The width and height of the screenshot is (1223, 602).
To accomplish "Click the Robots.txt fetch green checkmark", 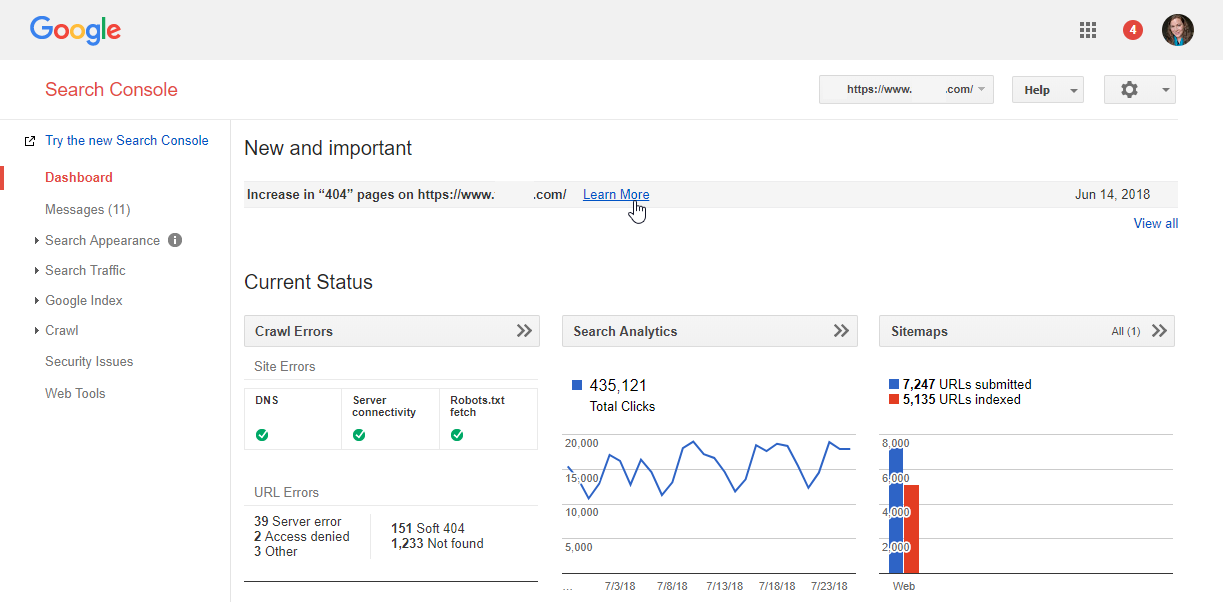I will coord(457,435).
